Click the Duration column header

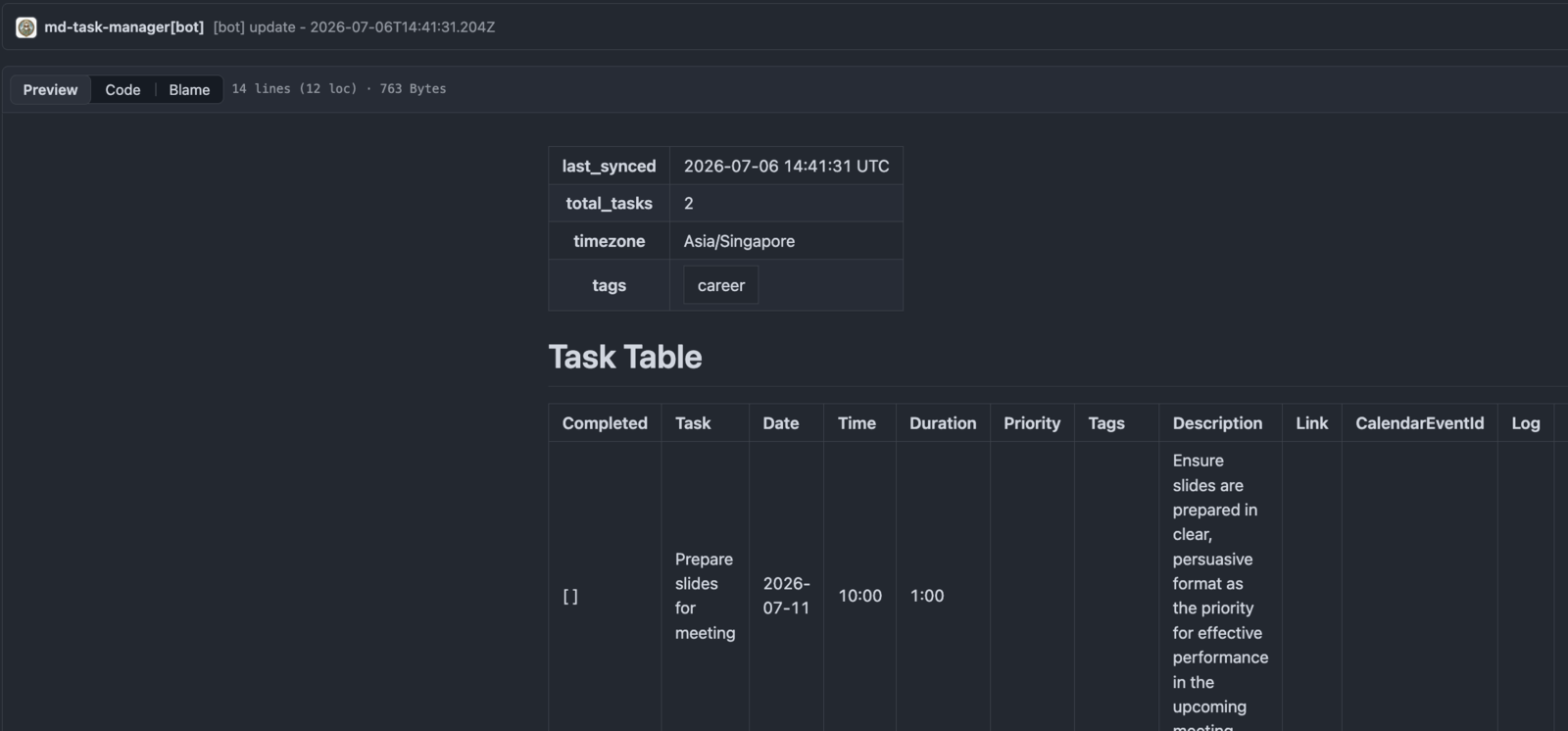[x=943, y=423]
